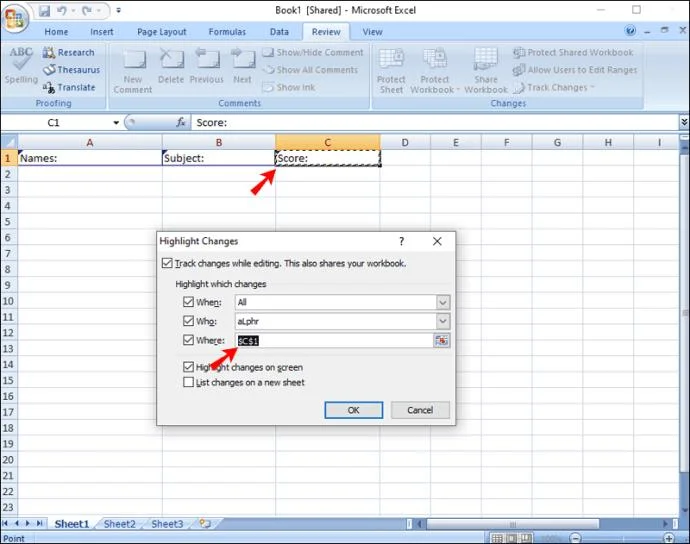The height and width of the screenshot is (544, 690).
Task: Switch to Page Break Preview in status bar
Action: (525, 538)
